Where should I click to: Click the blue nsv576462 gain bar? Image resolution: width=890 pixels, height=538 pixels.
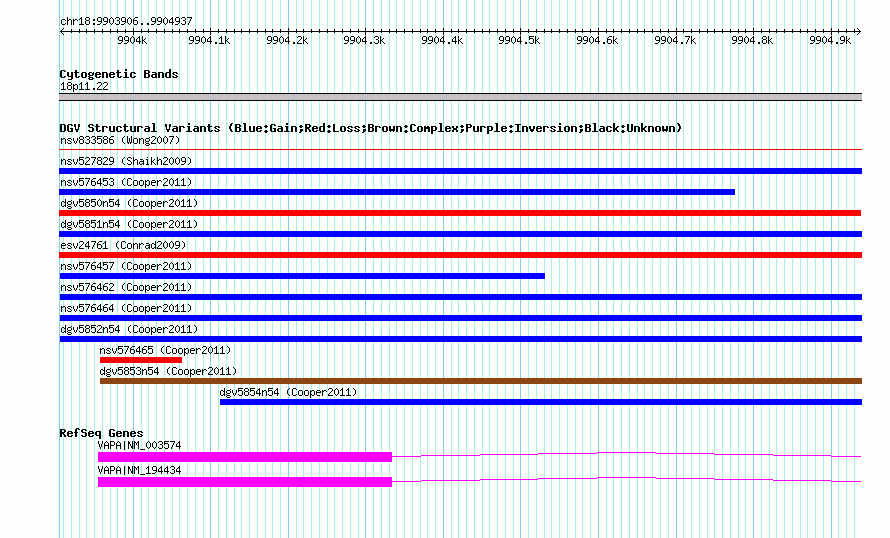[x=460, y=297]
